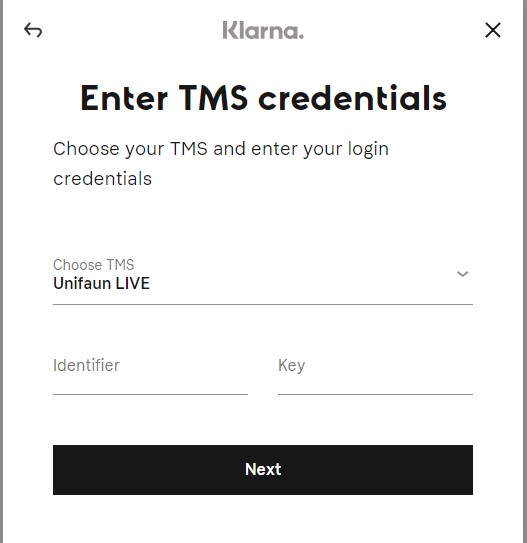Click the TMS word in the heading
527x543 pixels.
pos(213,98)
